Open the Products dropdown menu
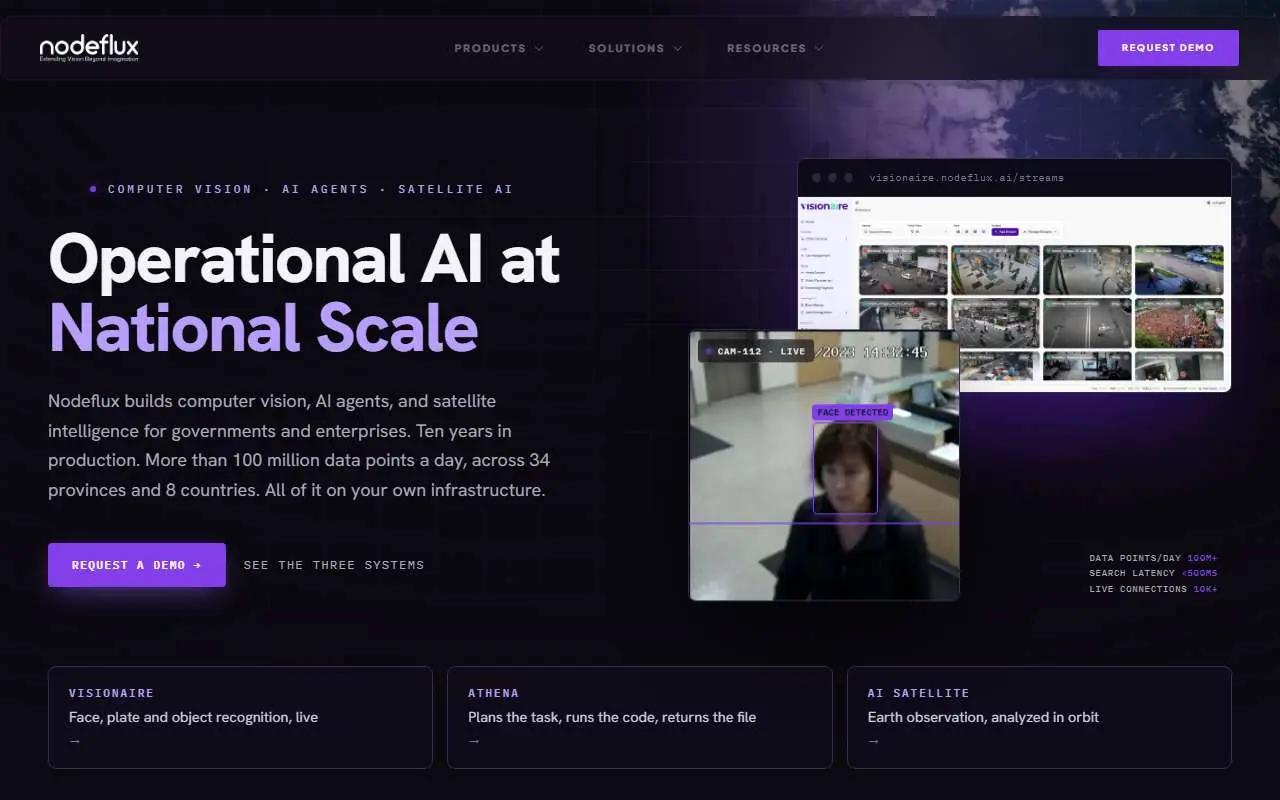 coord(499,48)
